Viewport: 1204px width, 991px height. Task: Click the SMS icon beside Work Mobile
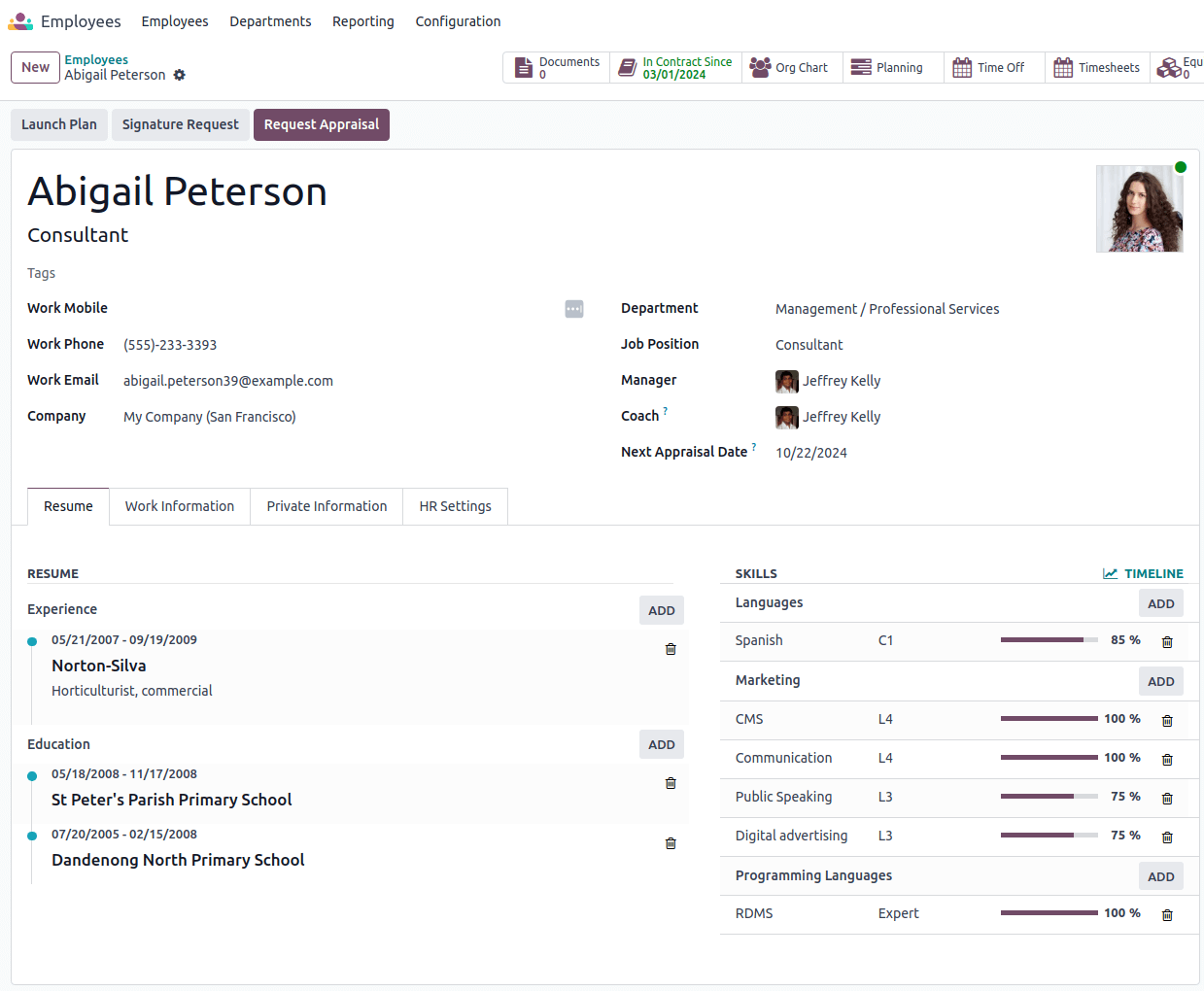click(x=573, y=308)
